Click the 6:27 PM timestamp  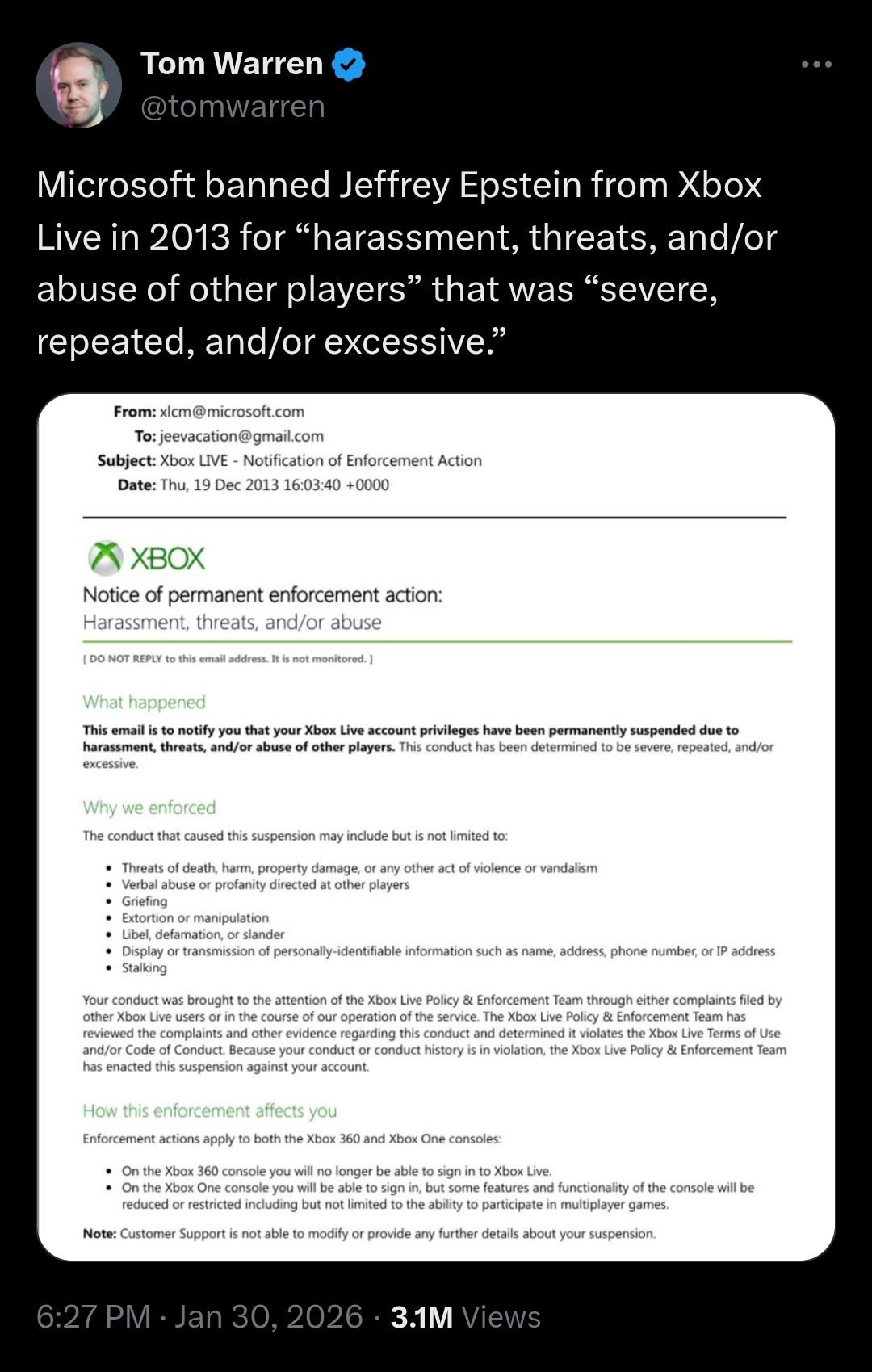click(94, 1316)
